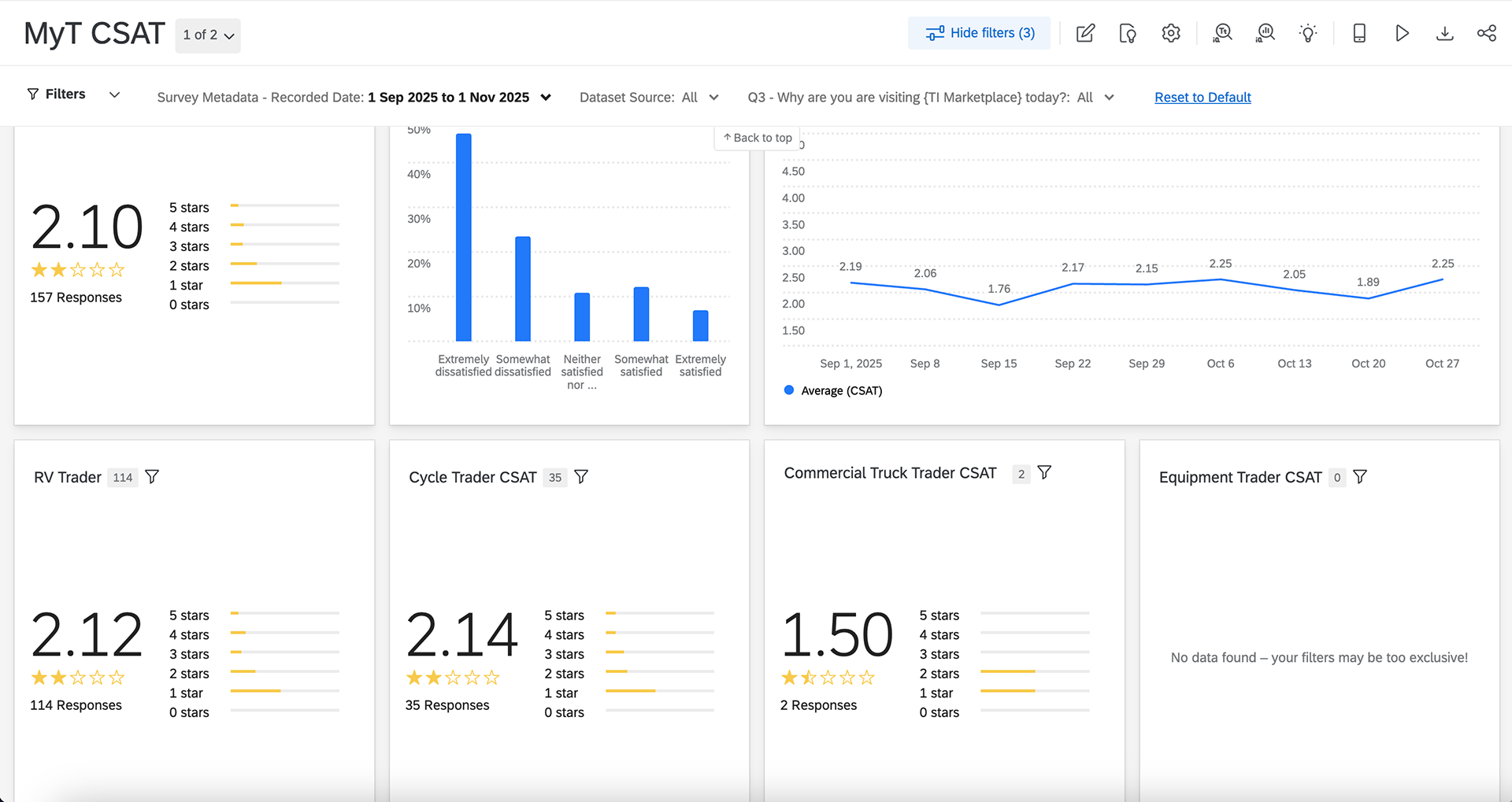This screenshot has width=1512, height=802.
Task: Expand the Filters chevron
Action: coord(114,94)
